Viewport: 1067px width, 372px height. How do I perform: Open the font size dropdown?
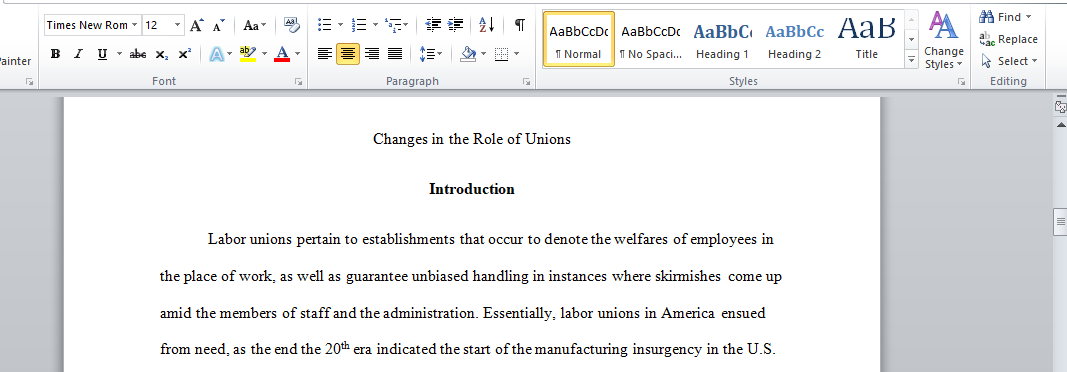pos(178,26)
